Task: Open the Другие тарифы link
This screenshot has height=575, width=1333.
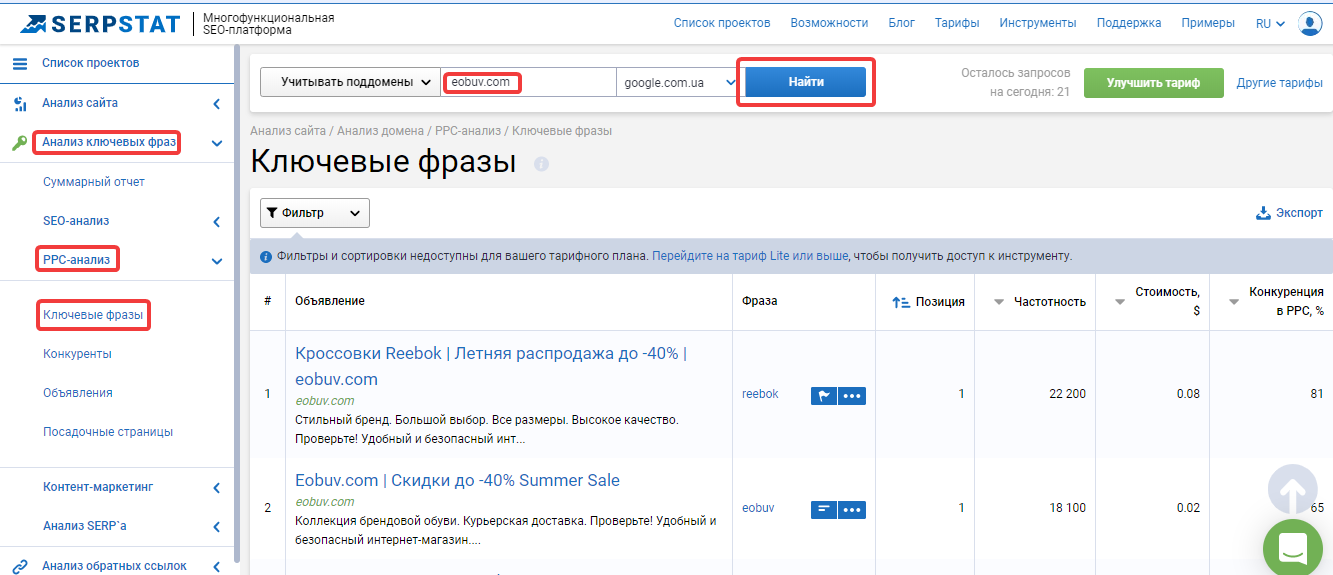Action: (1280, 83)
